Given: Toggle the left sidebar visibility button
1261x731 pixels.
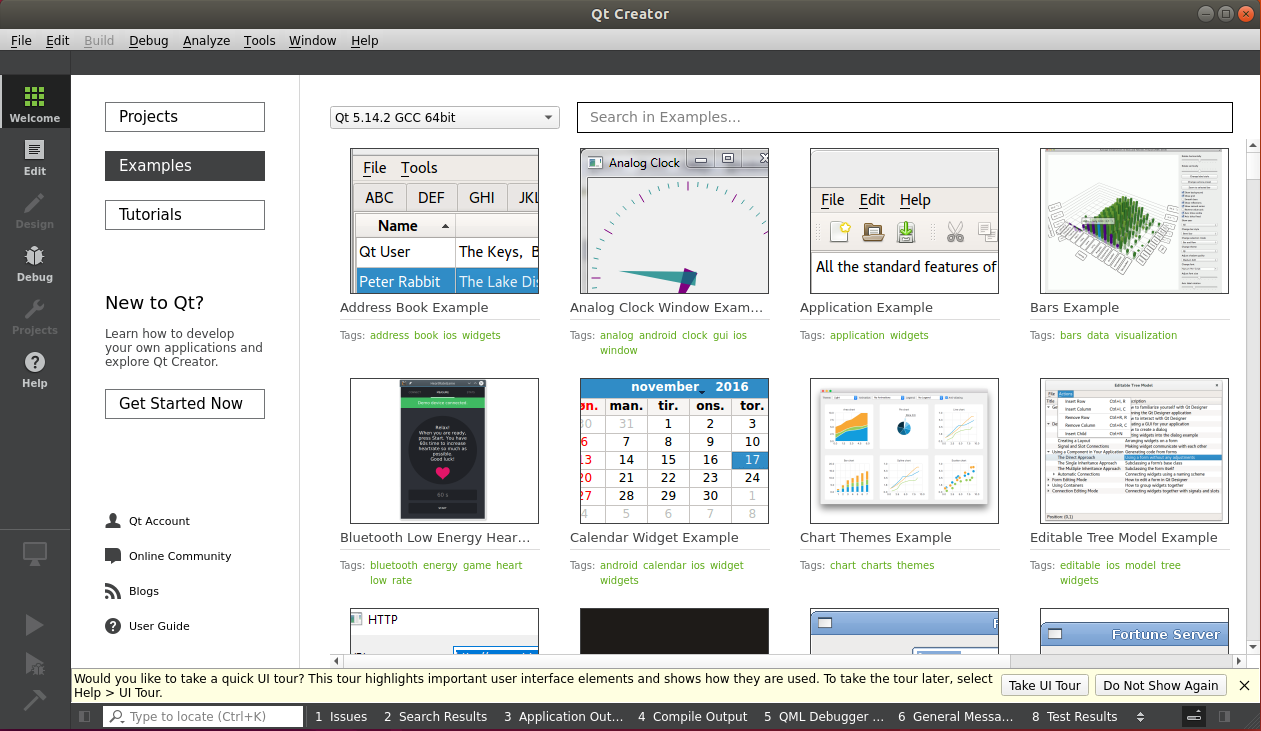Looking at the screenshot, I should 85,716.
